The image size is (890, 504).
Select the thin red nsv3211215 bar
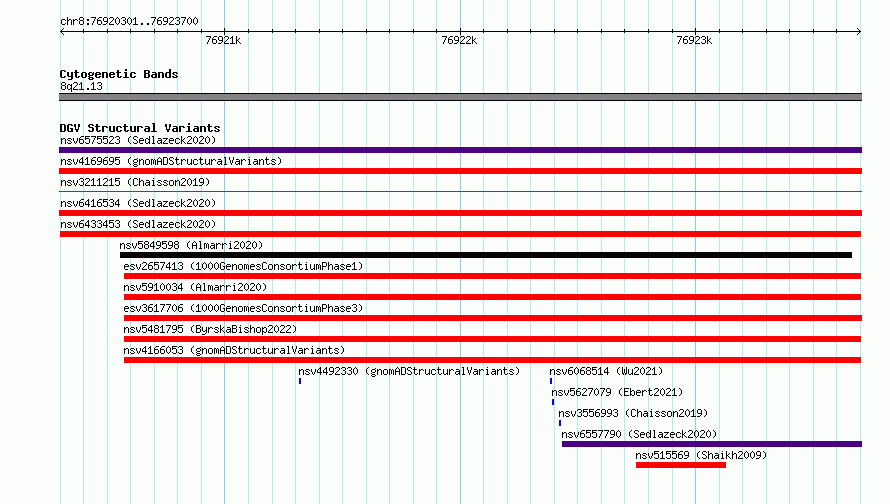pyautogui.click(x=460, y=192)
